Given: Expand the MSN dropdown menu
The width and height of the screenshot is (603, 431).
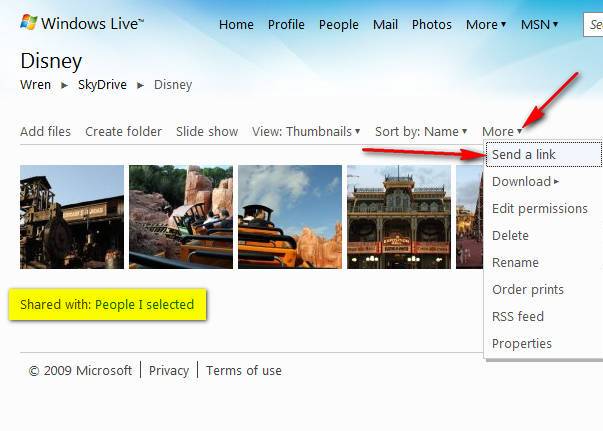Looking at the screenshot, I should click(x=539, y=25).
